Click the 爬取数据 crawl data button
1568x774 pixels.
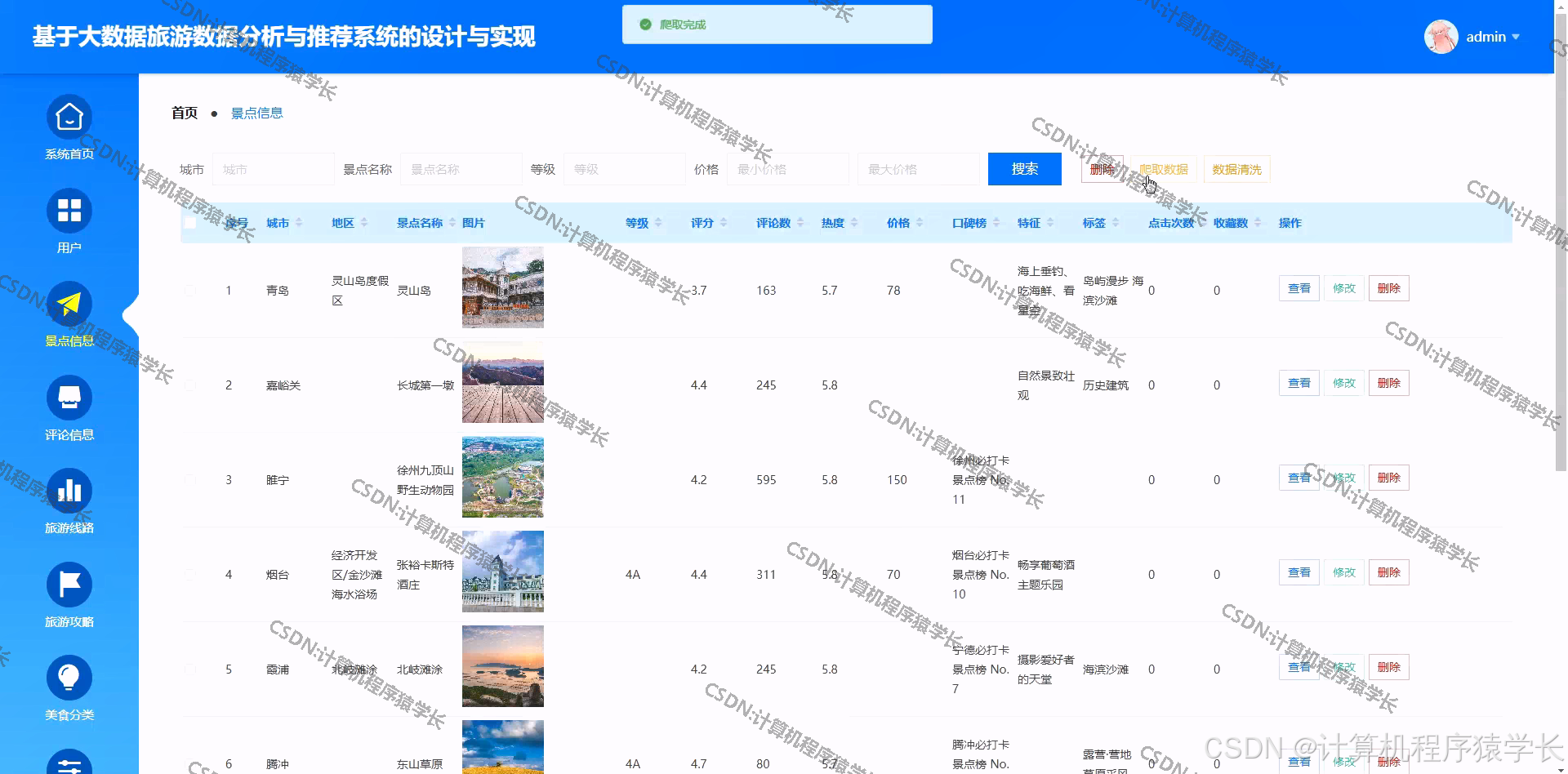1164,169
